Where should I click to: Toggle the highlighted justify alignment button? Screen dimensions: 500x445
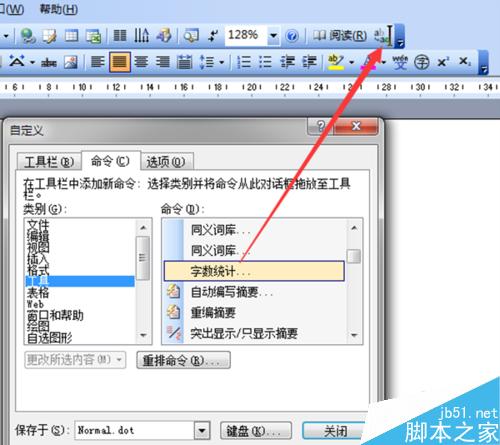coord(120,62)
